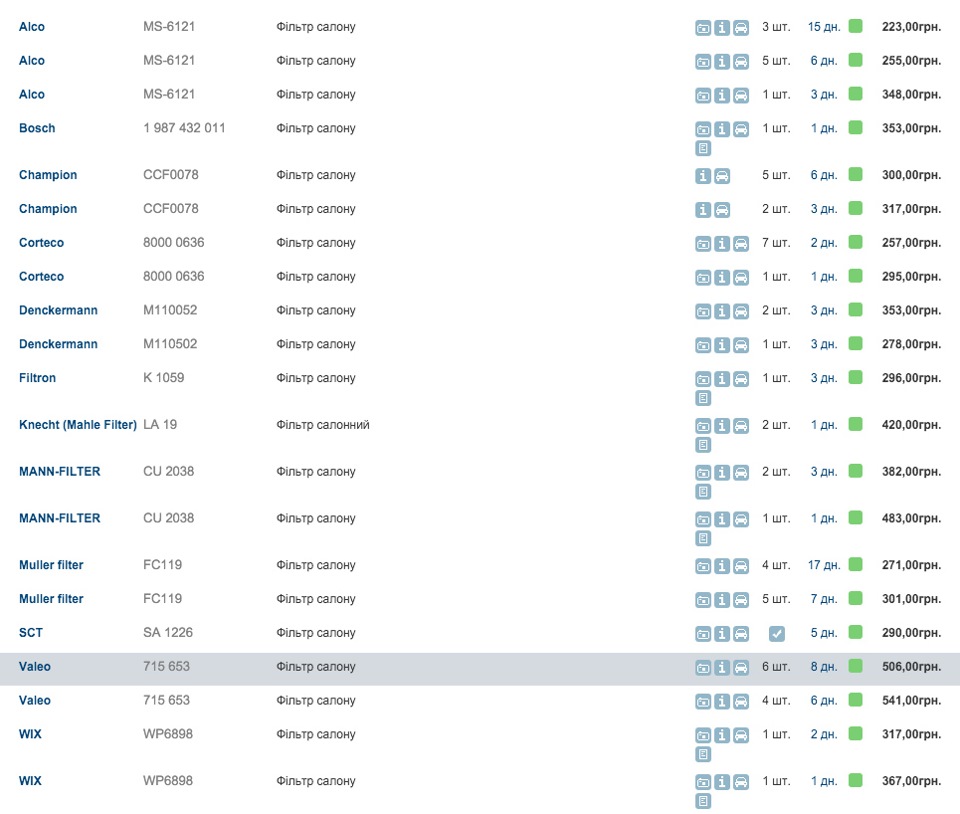Show car icon for Muller filter 301,00грн. row
The width and height of the screenshot is (960, 814).
pyautogui.click(x=741, y=600)
